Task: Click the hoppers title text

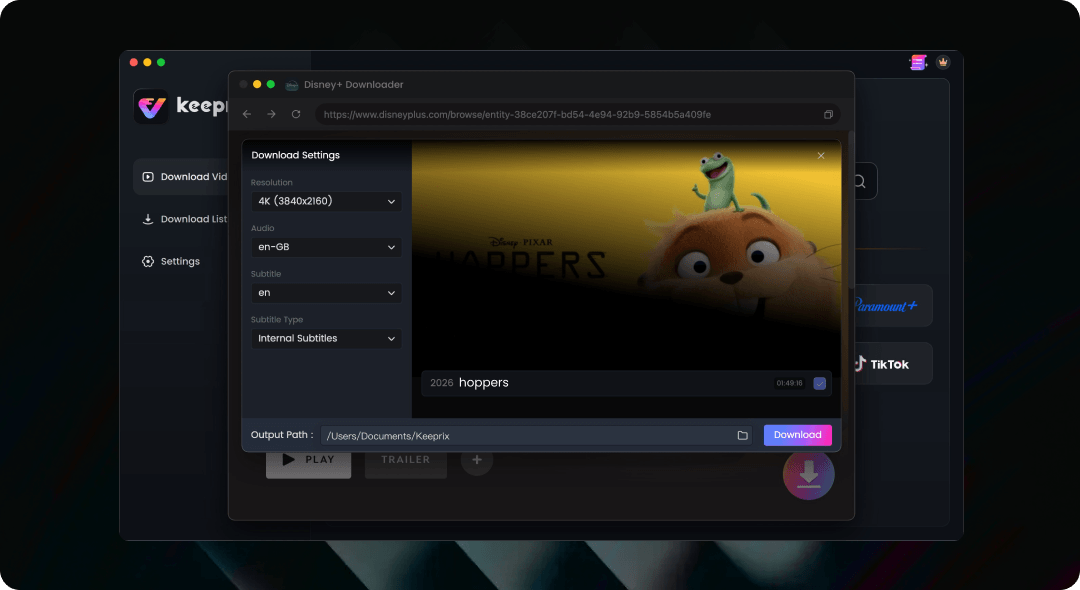Action: point(484,383)
